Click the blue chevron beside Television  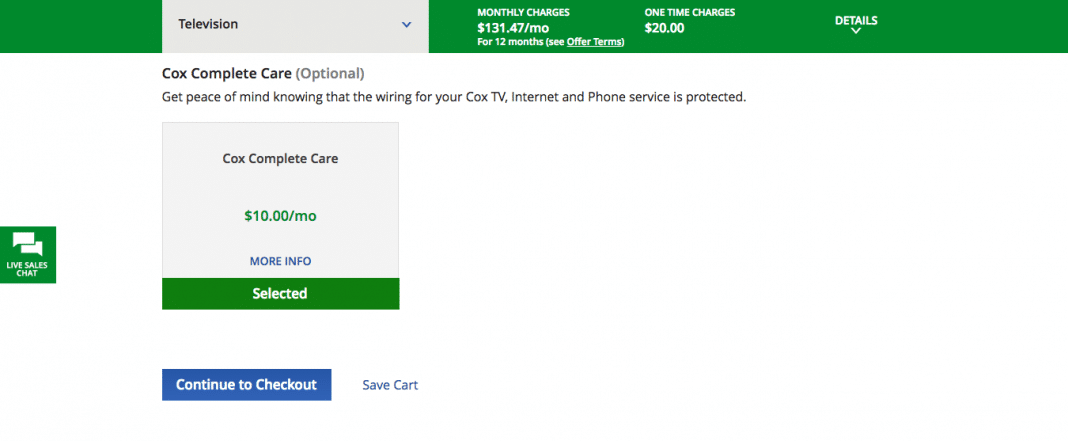click(407, 25)
